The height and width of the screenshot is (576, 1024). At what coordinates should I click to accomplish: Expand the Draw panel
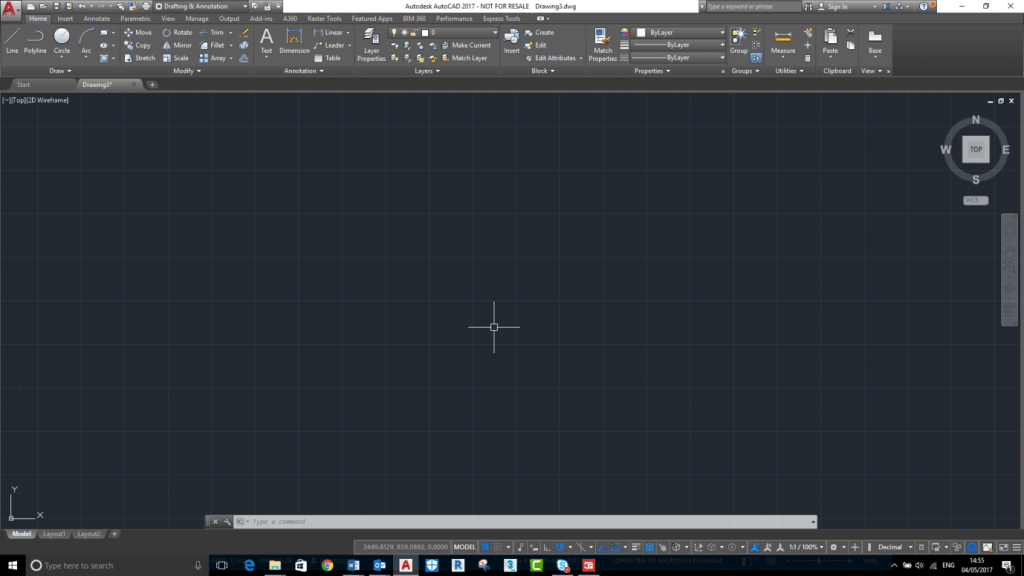click(60, 70)
